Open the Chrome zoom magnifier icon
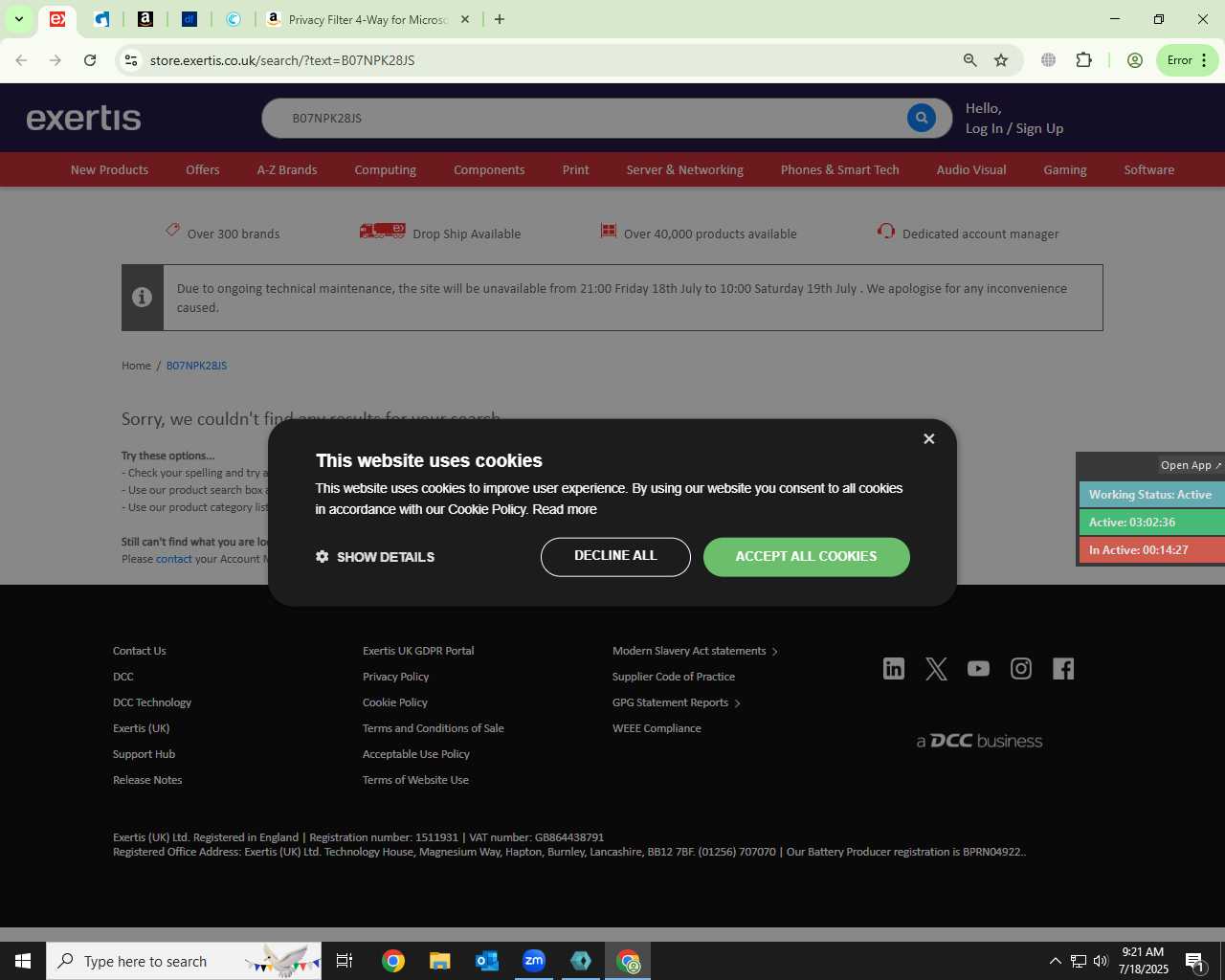The width and height of the screenshot is (1225, 980). pyautogui.click(x=969, y=60)
